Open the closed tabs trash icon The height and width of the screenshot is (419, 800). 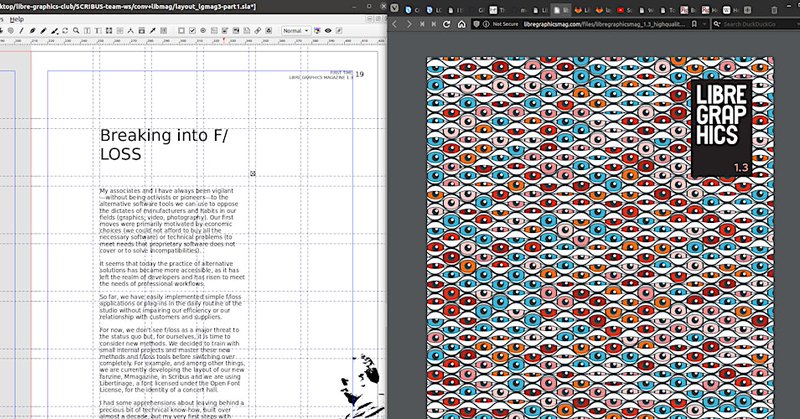tap(774, 10)
